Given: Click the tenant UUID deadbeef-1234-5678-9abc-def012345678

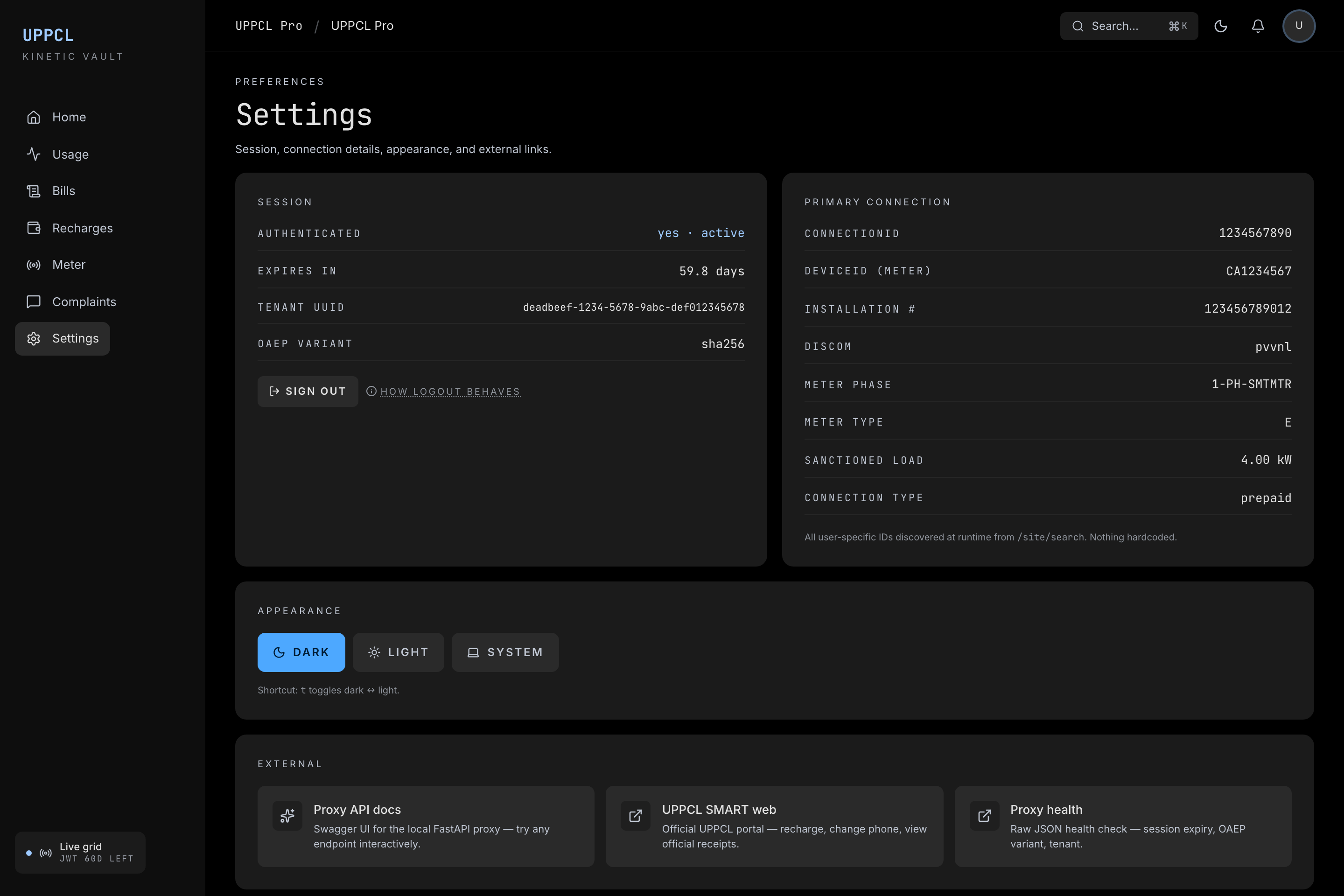Looking at the screenshot, I should (x=634, y=308).
